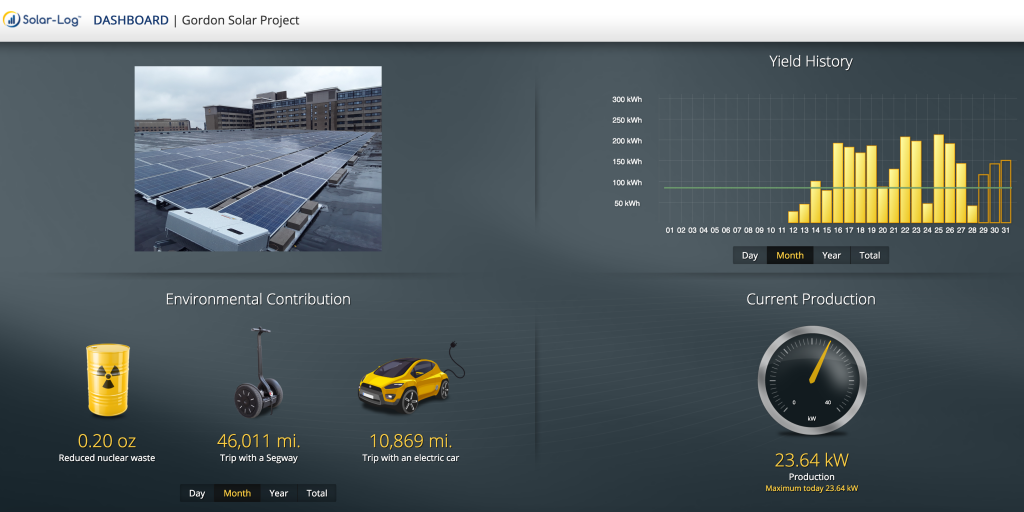Image resolution: width=1024 pixels, height=512 pixels.
Task: Click the 50 kWh axis label
Action: [x=628, y=203]
